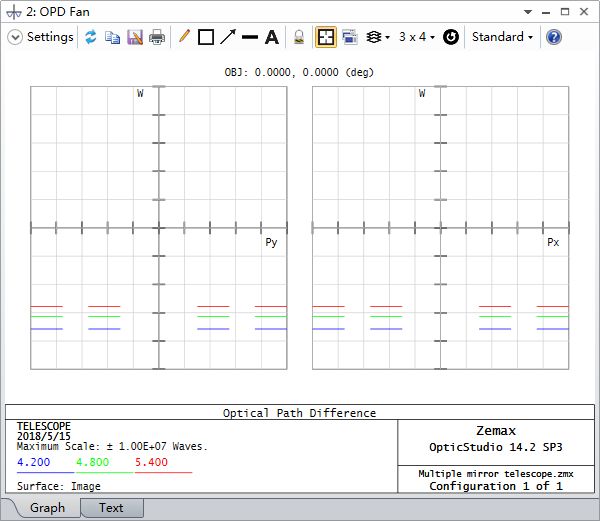This screenshot has height=521, width=600.
Task: Open the window options dropdown arrow in title bar
Action: [x=528, y=12]
